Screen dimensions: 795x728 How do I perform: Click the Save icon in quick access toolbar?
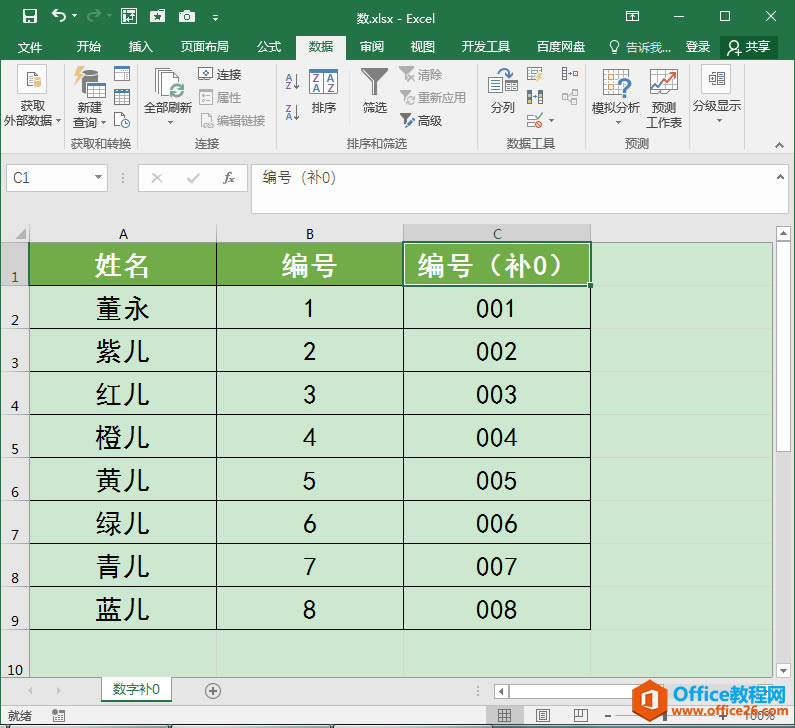[30, 17]
